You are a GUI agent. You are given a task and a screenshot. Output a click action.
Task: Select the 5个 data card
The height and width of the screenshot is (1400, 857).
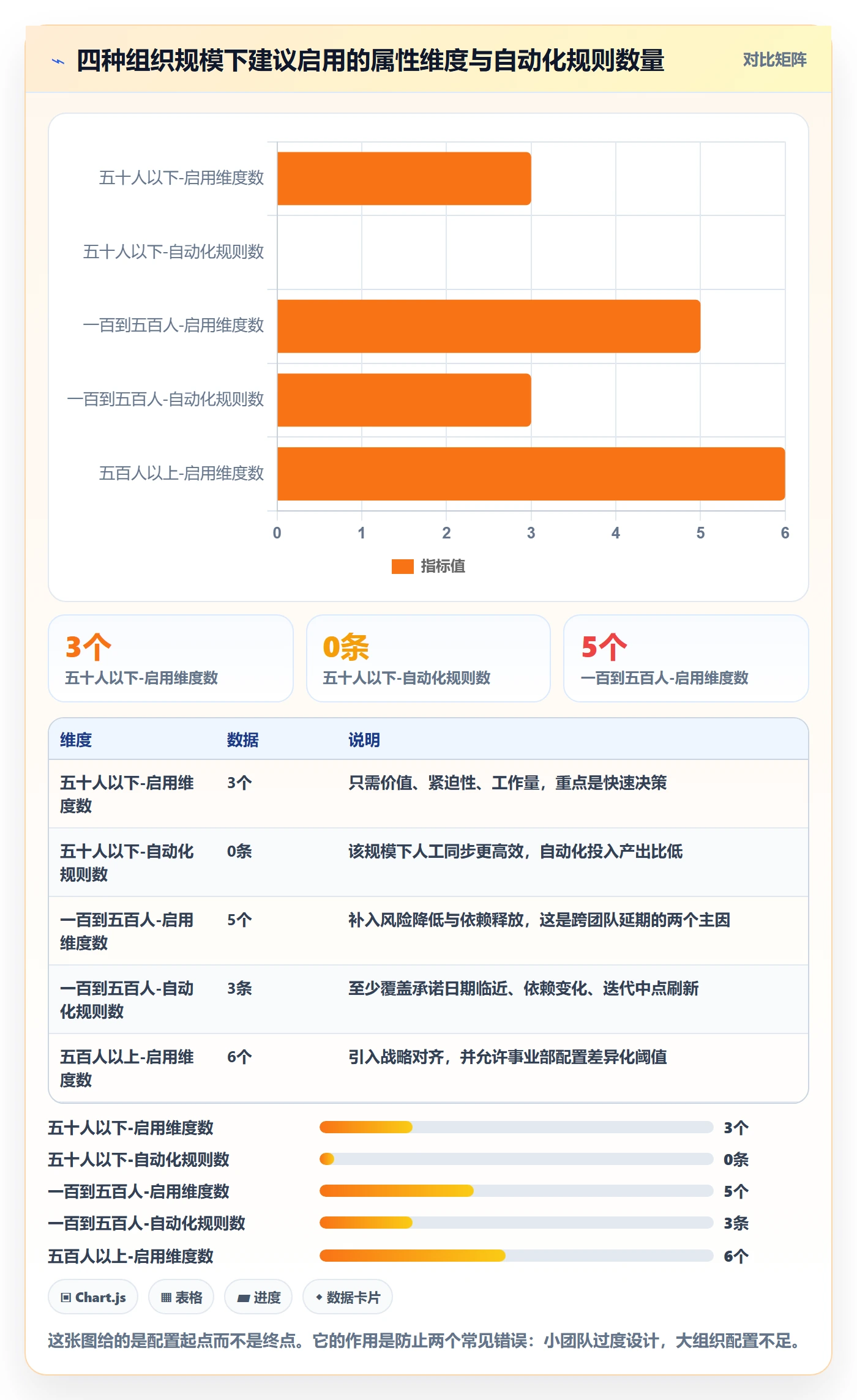(686, 658)
